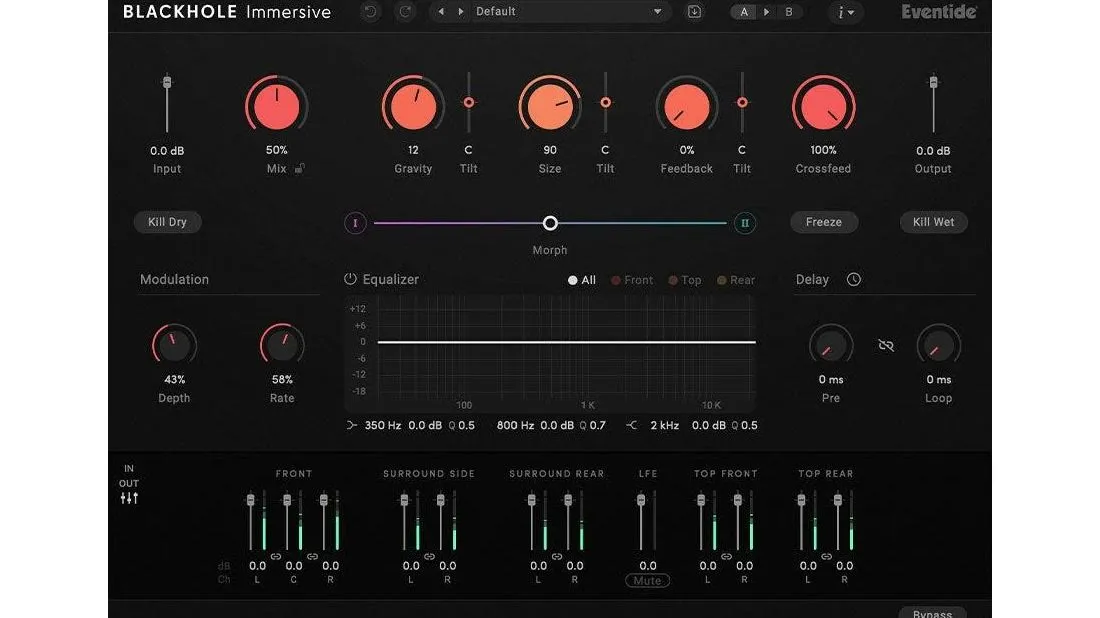The image size is (1100, 618).
Task: Click the Eventide logo
Action: (x=939, y=12)
